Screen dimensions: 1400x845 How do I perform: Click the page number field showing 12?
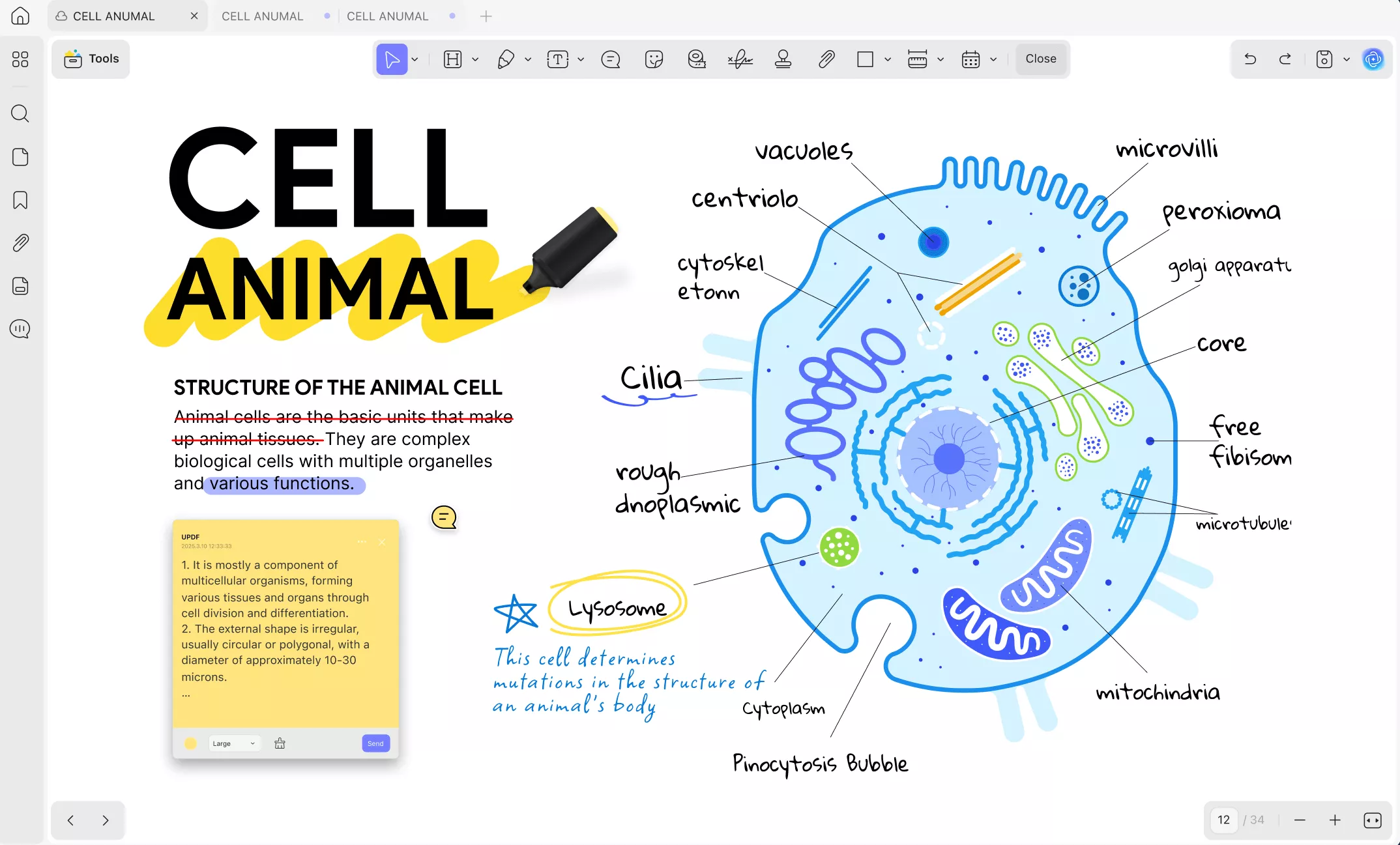[1223, 820]
